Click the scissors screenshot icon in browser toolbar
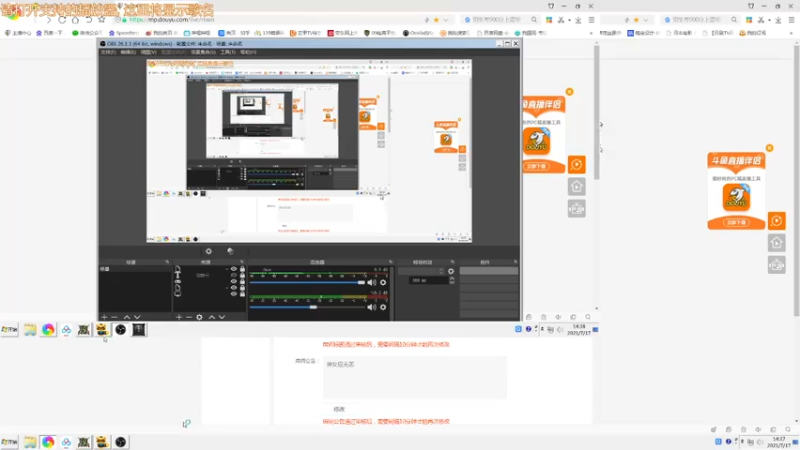This screenshot has width=800, height=450. [561, 20]
